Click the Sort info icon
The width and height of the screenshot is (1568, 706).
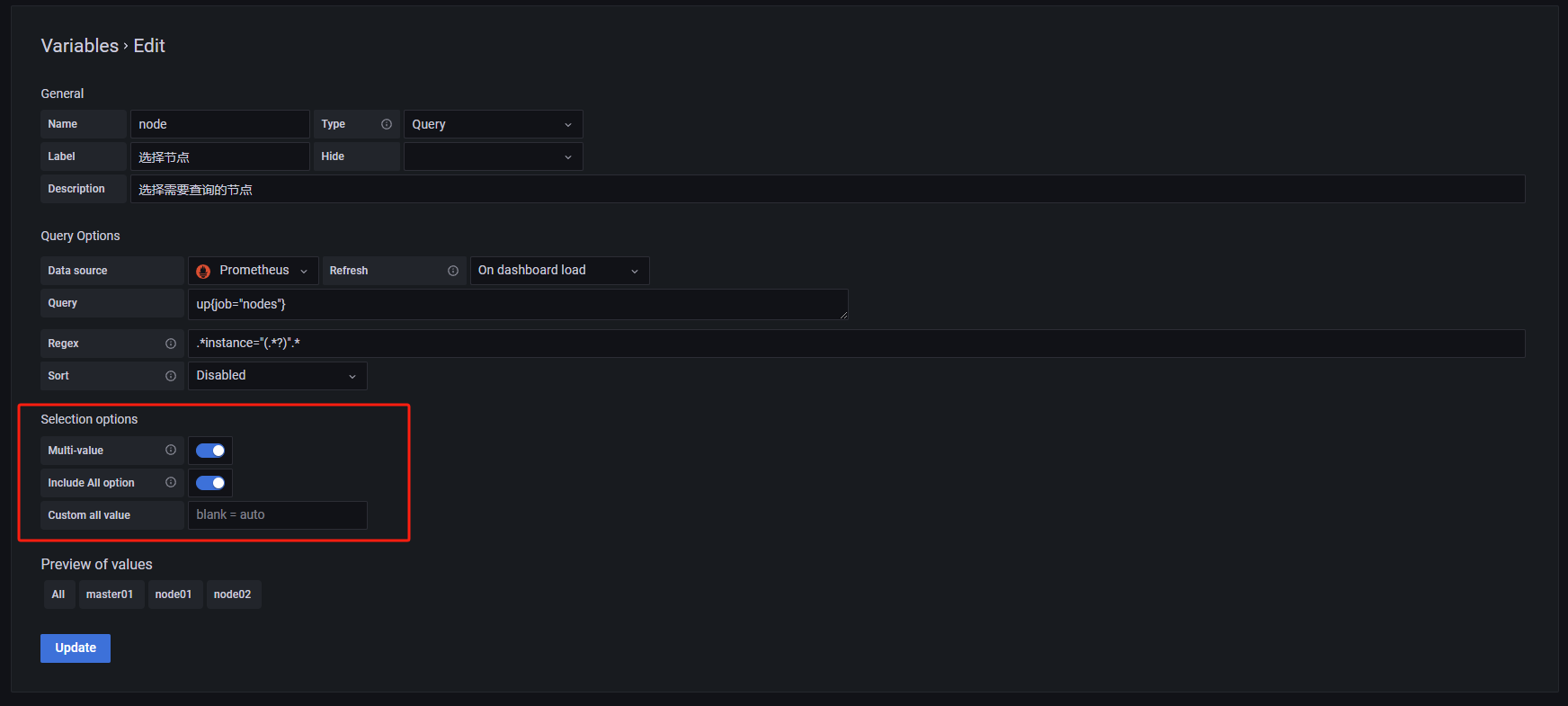[x=171, y=376]
